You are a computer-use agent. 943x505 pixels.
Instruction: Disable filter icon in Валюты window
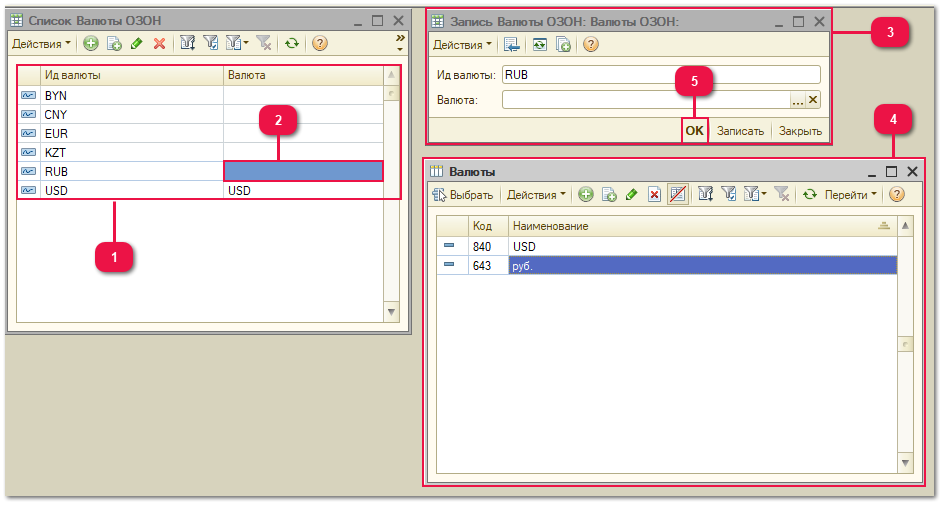coord(781,194)
